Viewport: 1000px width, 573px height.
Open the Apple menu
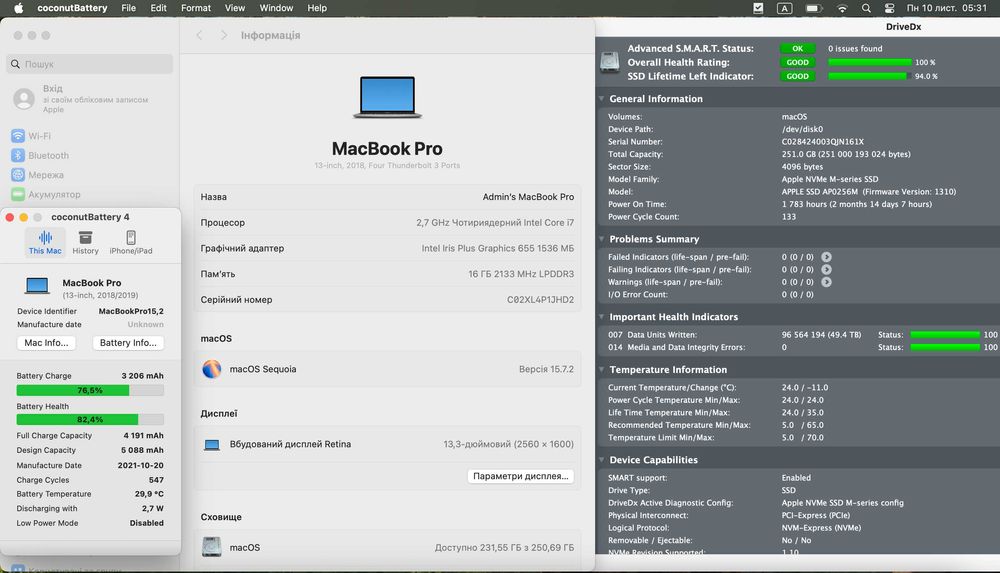[x=18, y=8]
